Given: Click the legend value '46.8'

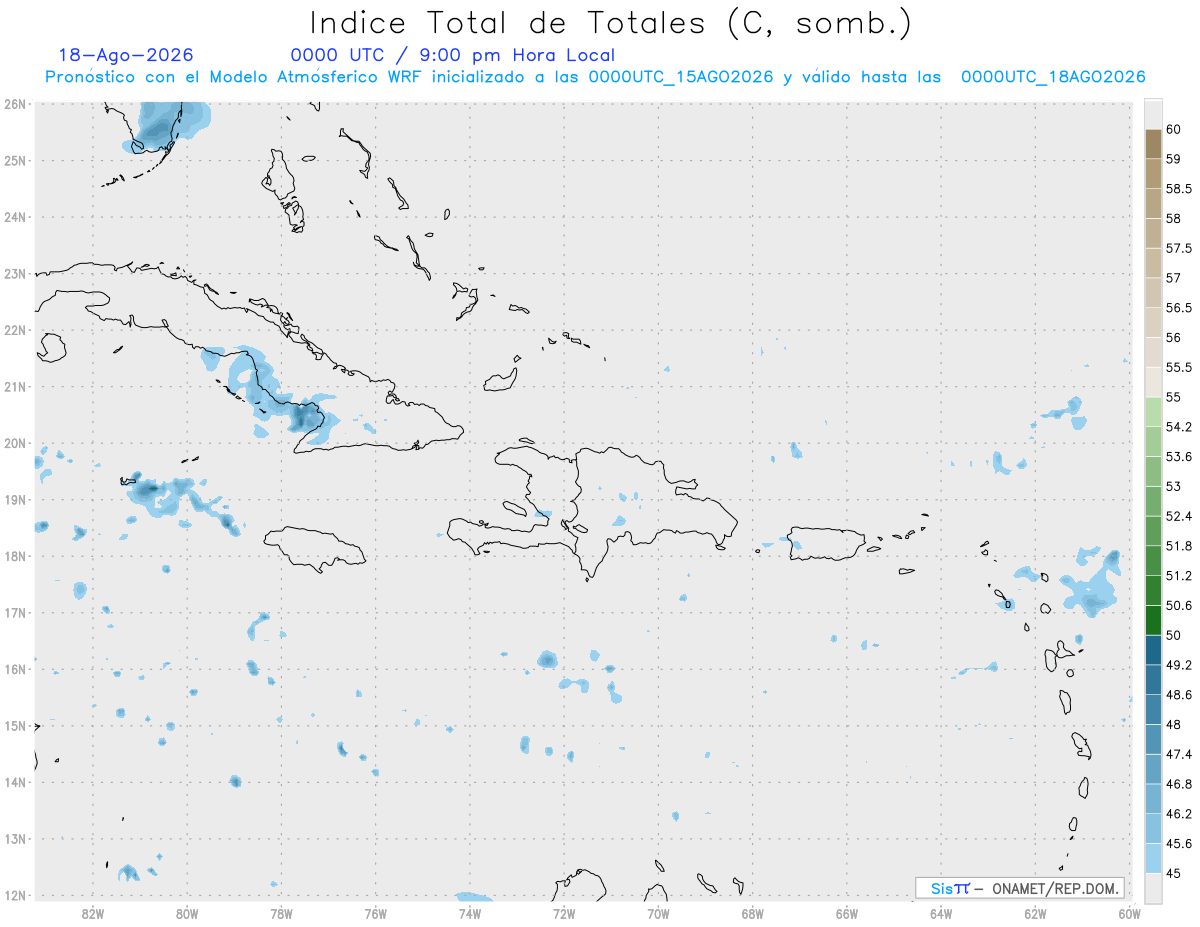Looking at the screenshot, I should (1178, 784).
